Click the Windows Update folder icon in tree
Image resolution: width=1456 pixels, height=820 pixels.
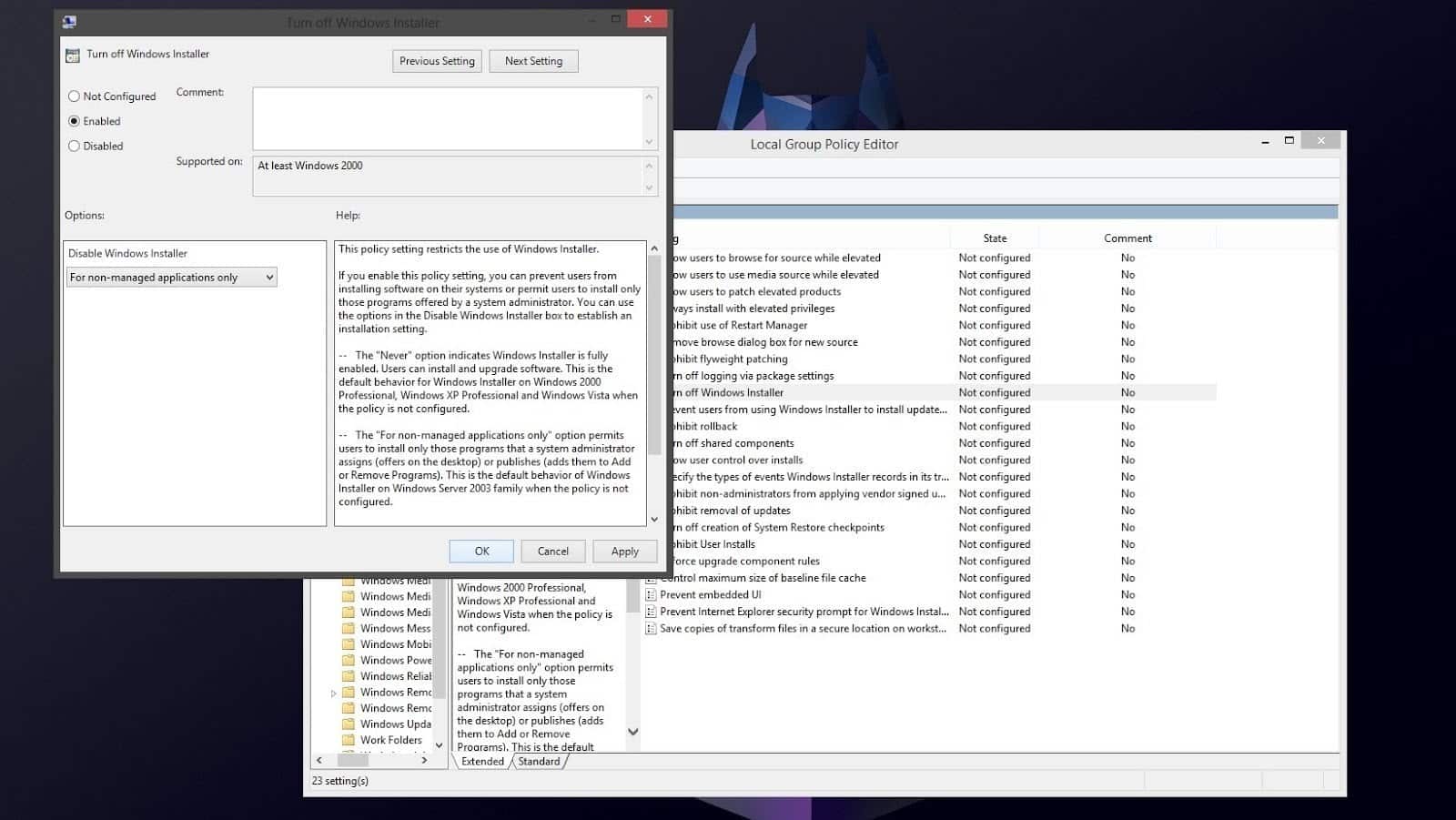[348, 724]
